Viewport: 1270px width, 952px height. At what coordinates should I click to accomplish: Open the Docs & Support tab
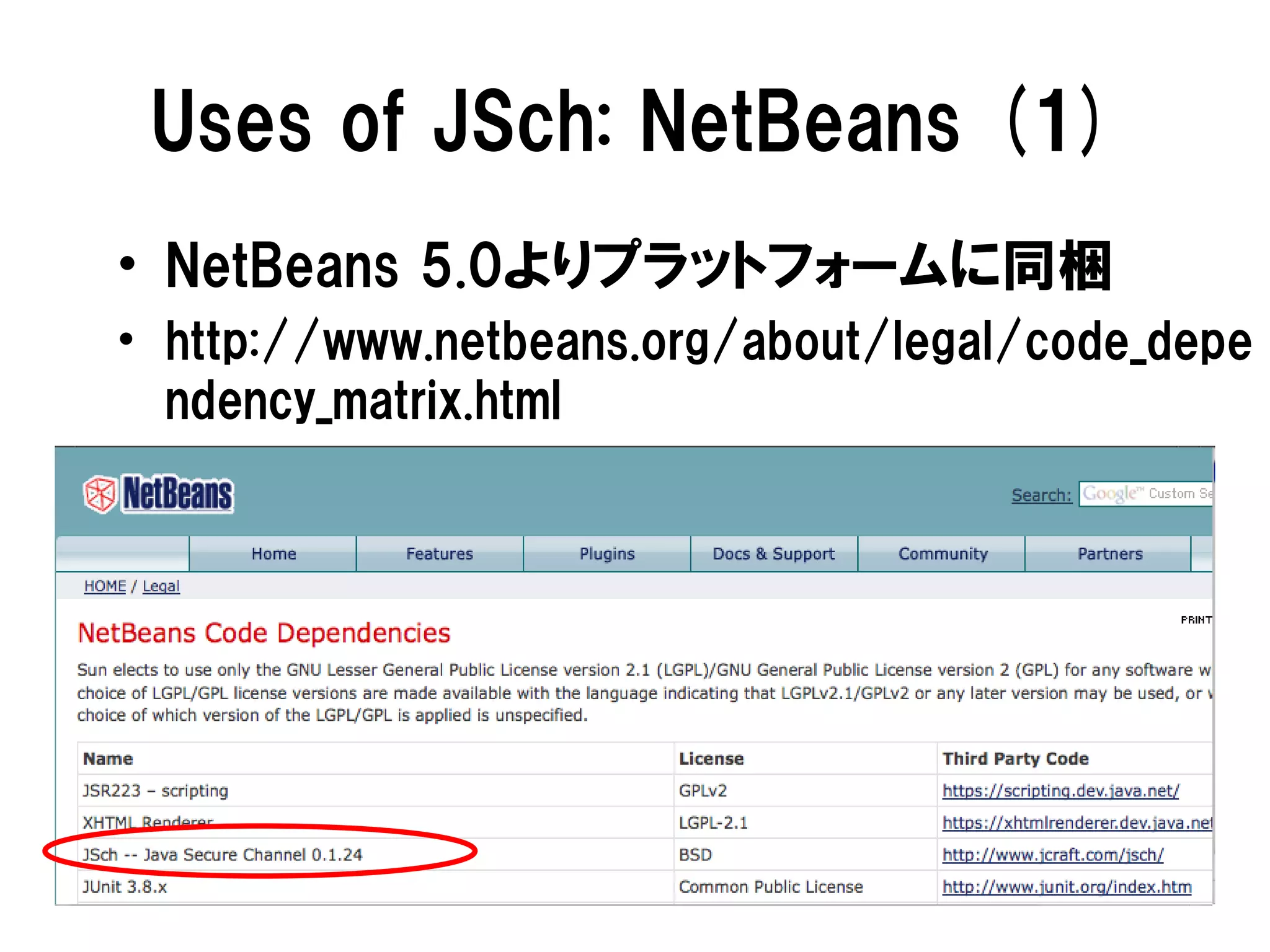click(774, 553)
